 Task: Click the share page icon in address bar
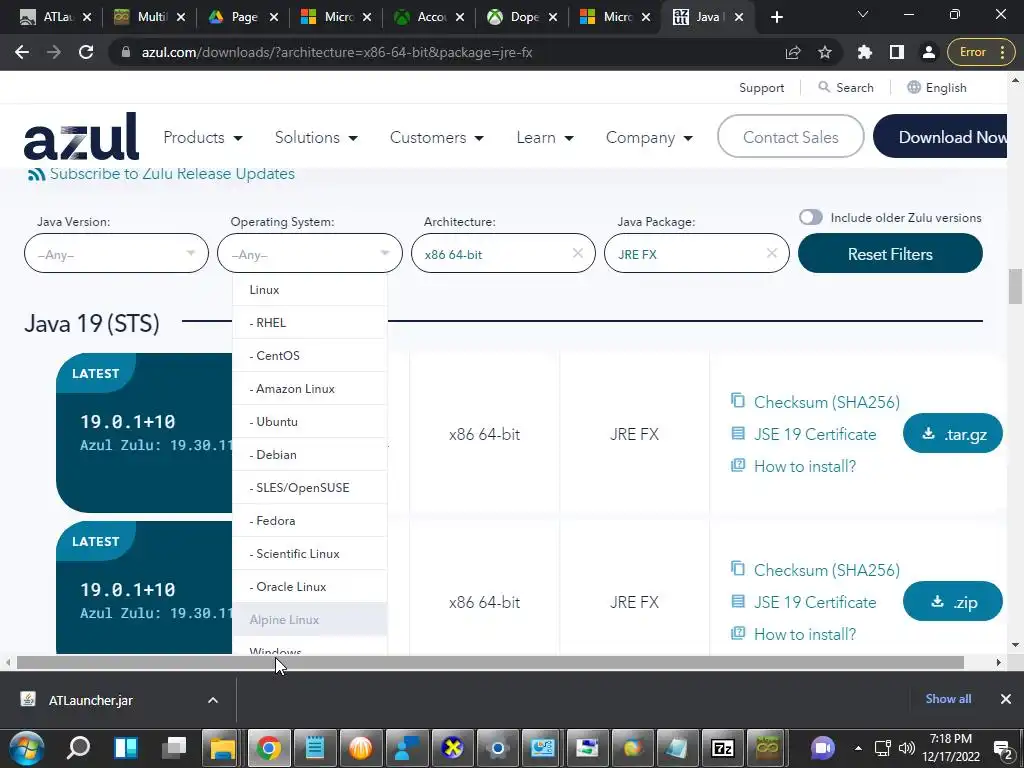793,52
